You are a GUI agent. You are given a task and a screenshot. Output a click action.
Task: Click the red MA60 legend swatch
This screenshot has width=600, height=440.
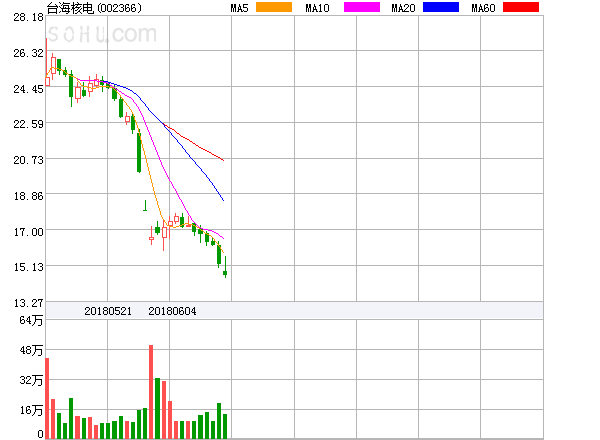521,7
